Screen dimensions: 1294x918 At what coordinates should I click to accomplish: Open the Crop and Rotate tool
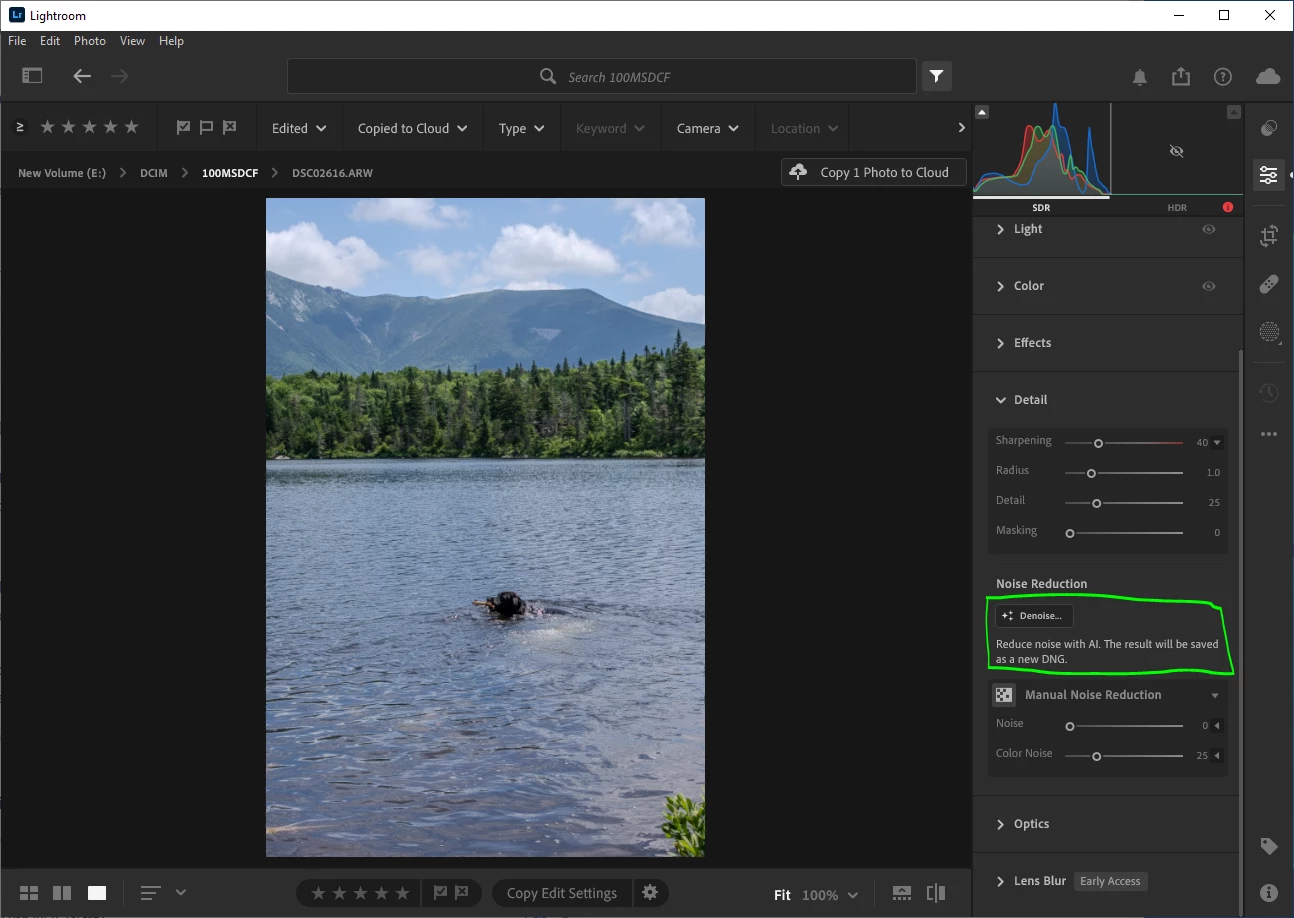tap(1268, 236)
